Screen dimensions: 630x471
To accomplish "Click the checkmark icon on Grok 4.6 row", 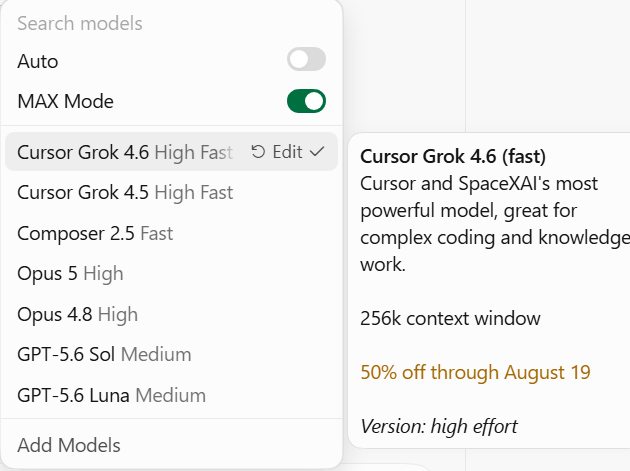I will coord(317,152).
